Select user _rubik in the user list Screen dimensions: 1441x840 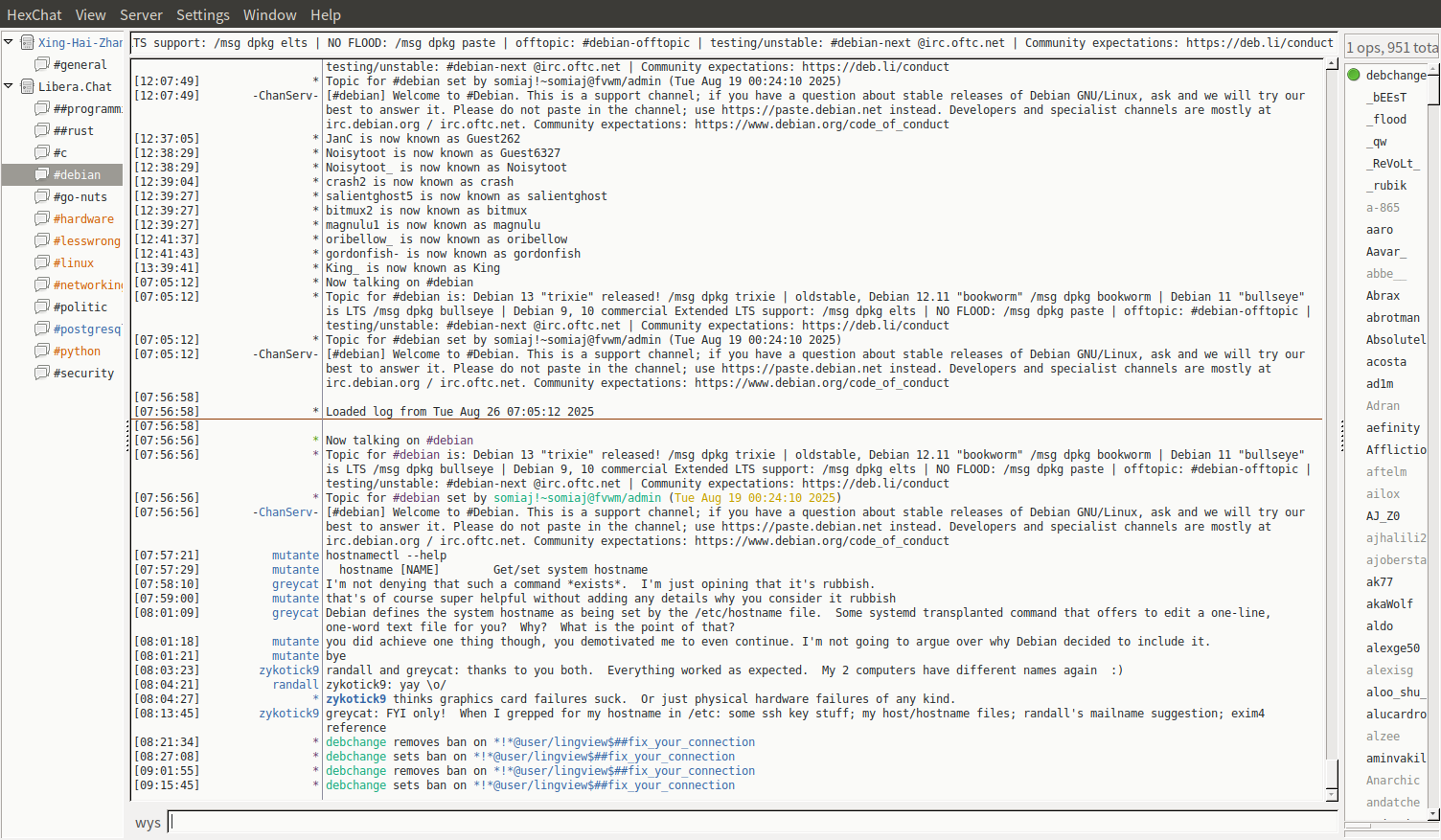[x=1386, y=185]
